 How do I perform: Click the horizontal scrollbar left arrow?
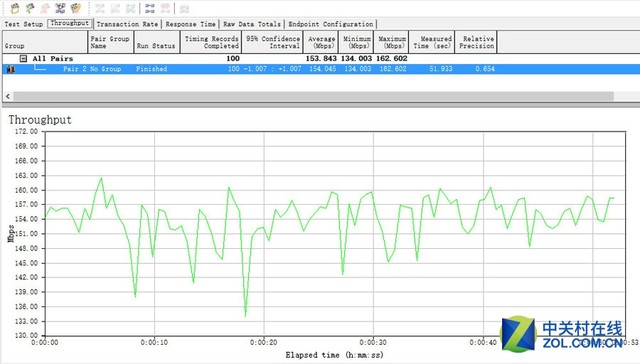pyautogui.click(x=8, y=96)
